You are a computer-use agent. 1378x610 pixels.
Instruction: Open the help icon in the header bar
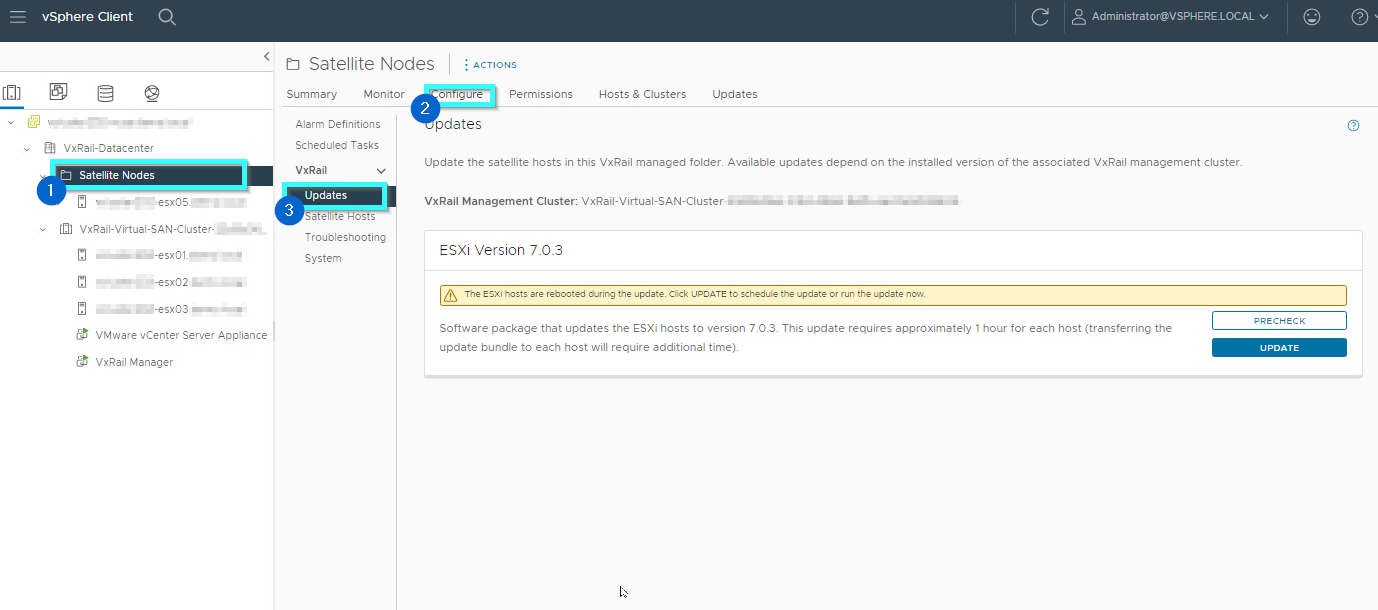click(1359, 17)
